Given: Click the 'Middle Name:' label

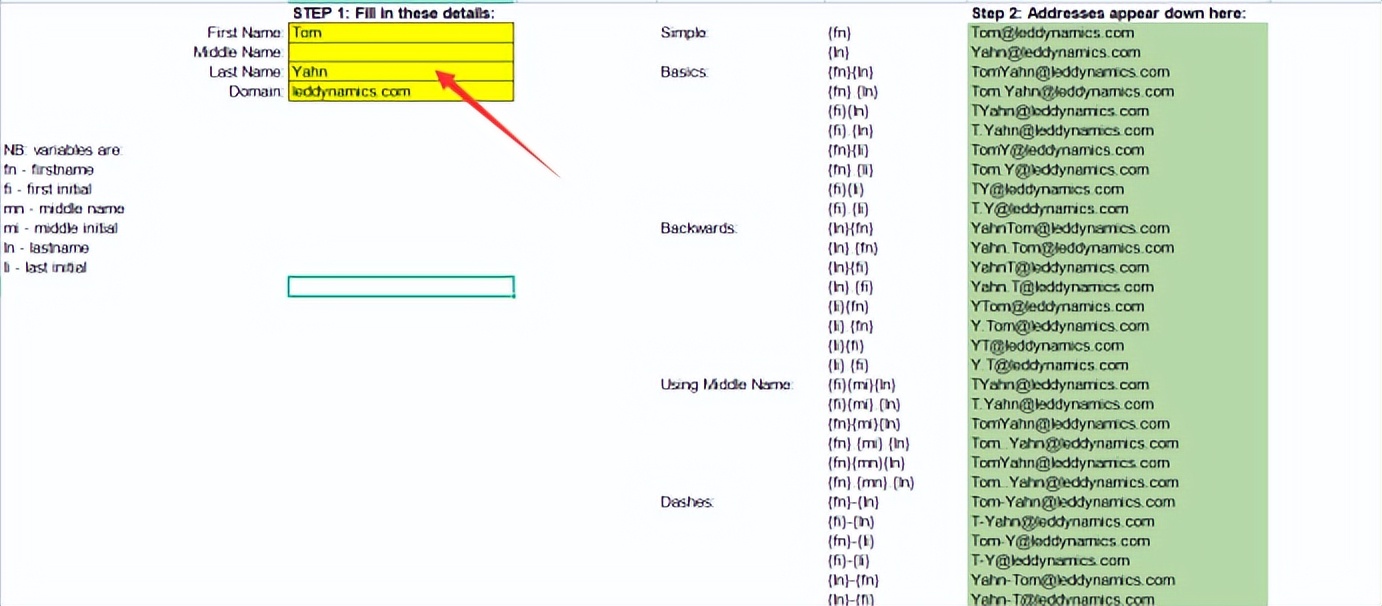Looking at the screenshot, I should (238, 52).
